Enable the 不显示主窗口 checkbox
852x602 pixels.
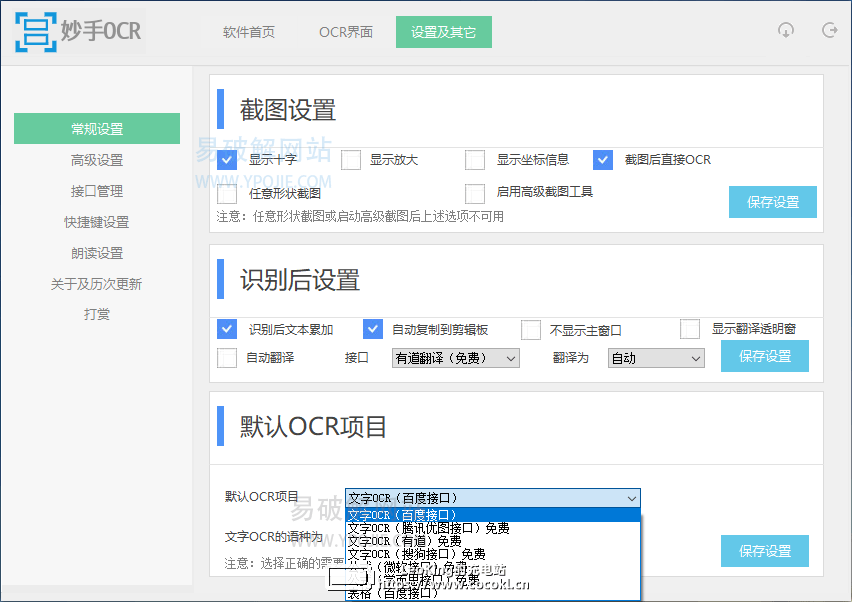[531, 329]
